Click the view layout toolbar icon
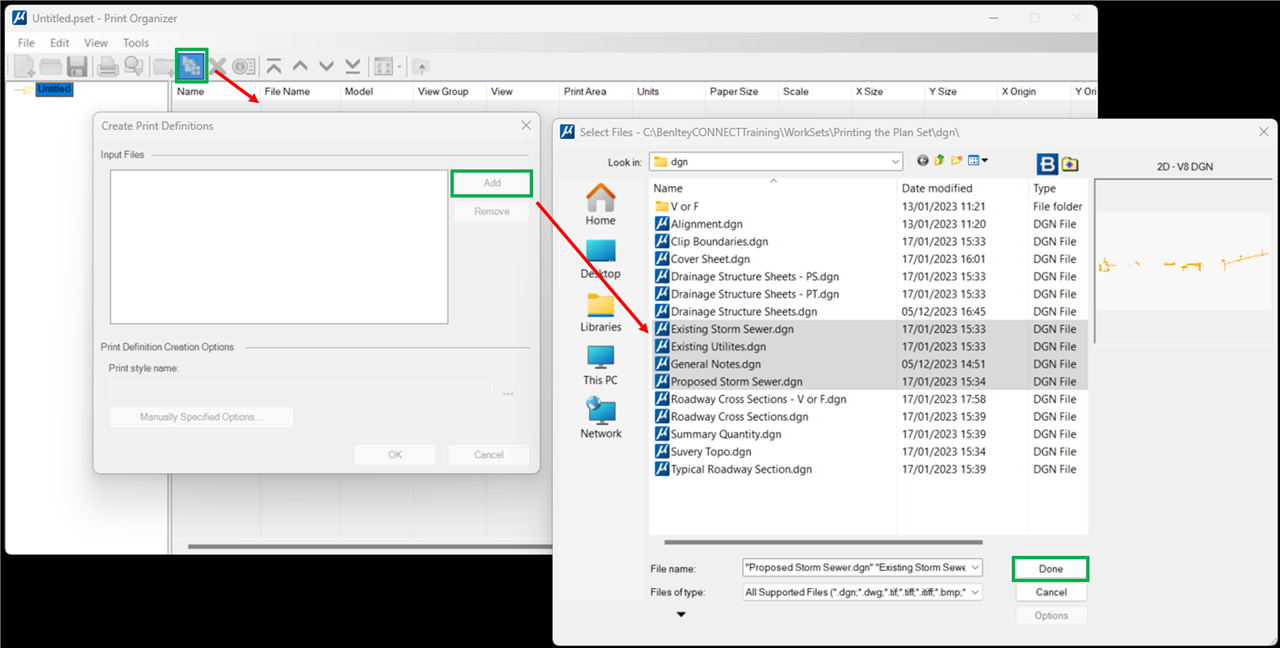This screenshot has width=1280, height=648. tap(382, 67)
